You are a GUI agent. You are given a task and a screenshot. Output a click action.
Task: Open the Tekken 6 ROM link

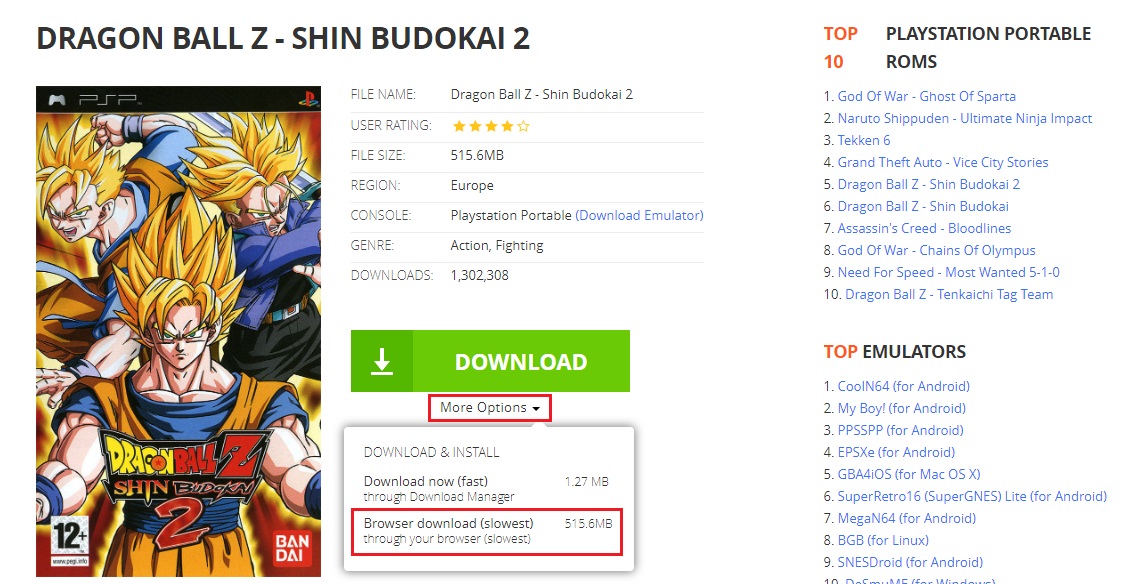pos(864,140)
